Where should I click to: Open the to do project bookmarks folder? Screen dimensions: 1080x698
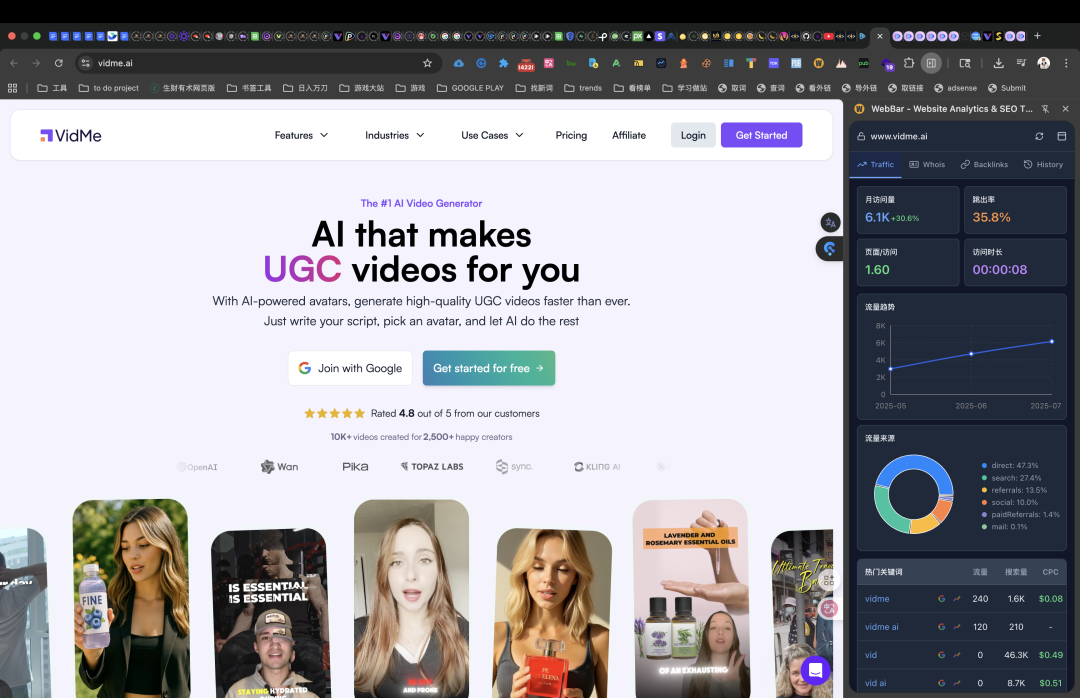tap(109, 88)
